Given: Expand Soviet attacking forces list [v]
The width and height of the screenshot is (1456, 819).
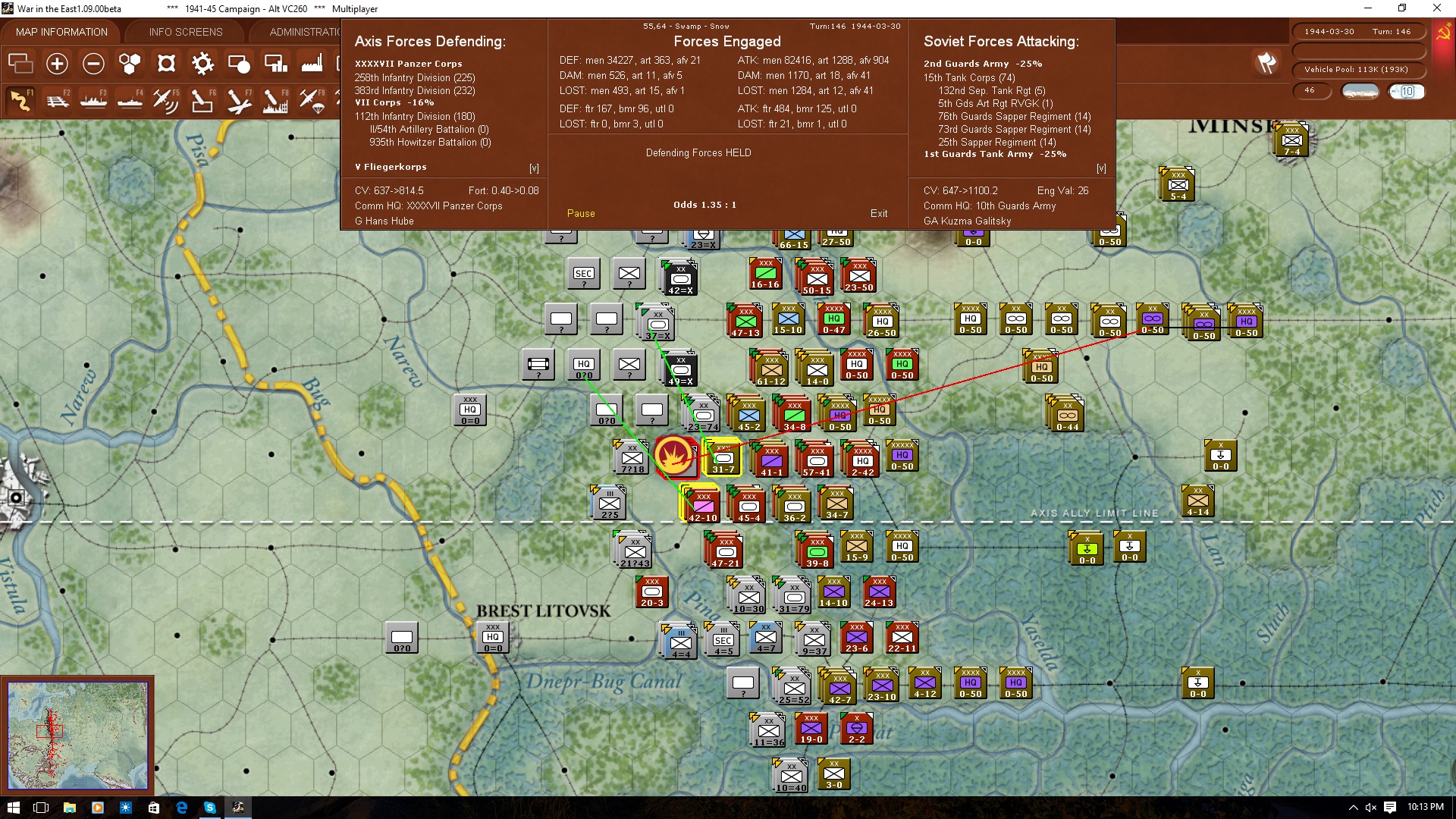Looking at the screenshot, I should coord(1101,168).
